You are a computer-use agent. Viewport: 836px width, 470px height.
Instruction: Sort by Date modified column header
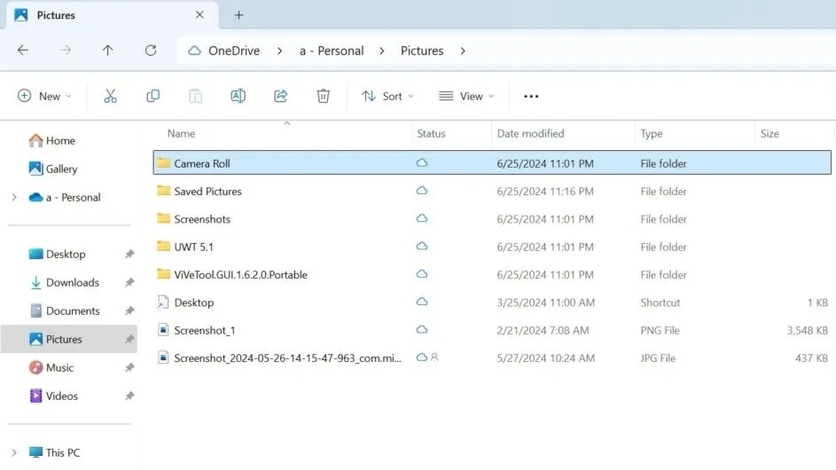click(x=530, y=134)
